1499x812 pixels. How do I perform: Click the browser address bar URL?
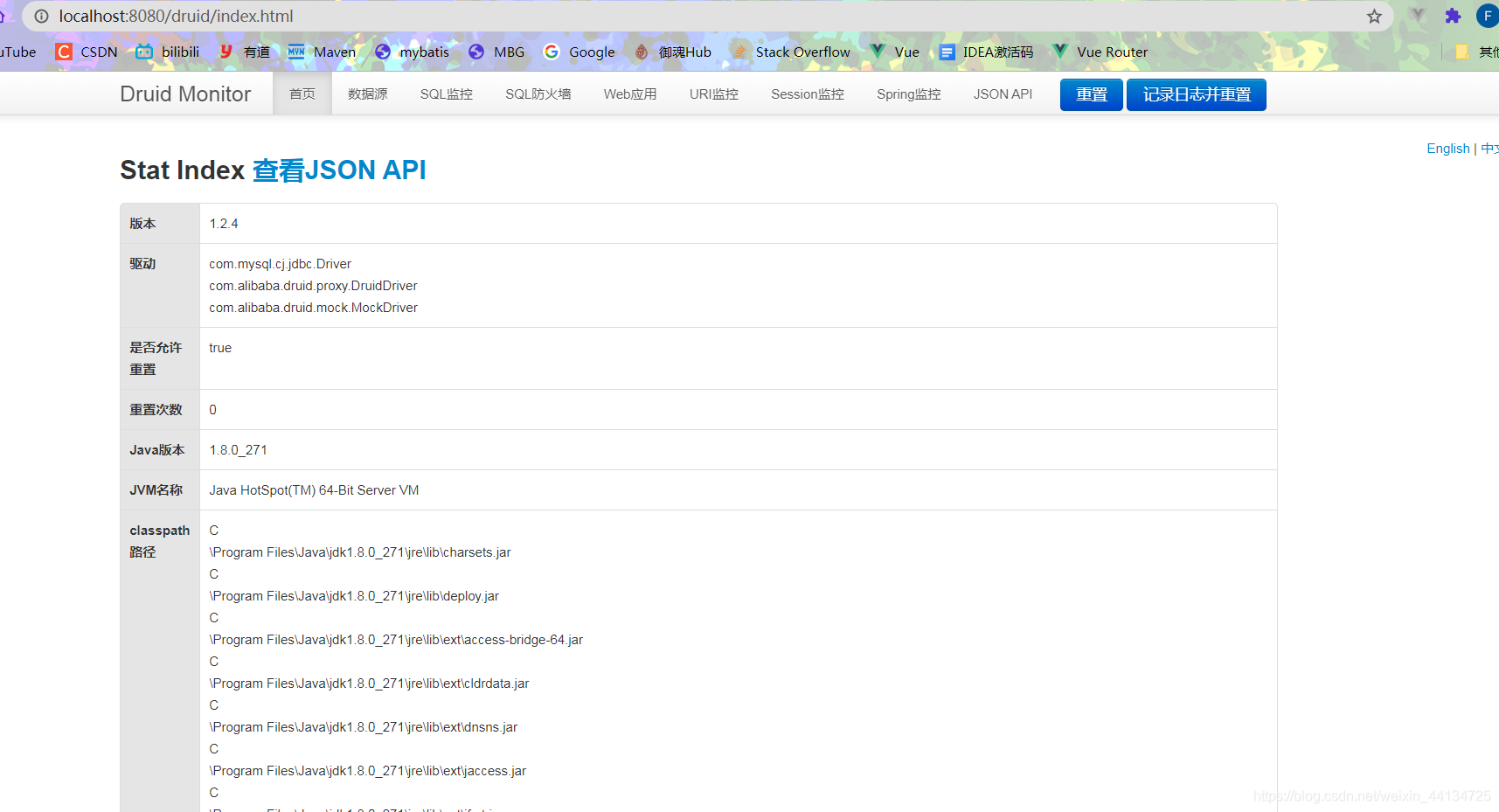click(176, 17)
